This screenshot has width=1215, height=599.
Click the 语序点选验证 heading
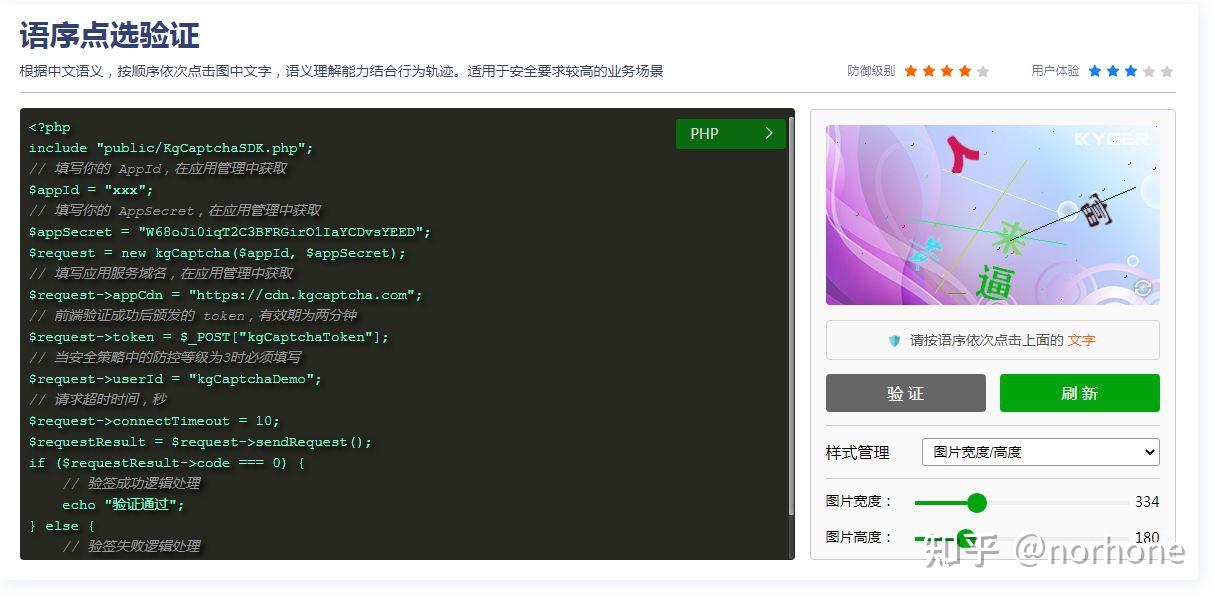pyautogui.click(x=110, y=36)
